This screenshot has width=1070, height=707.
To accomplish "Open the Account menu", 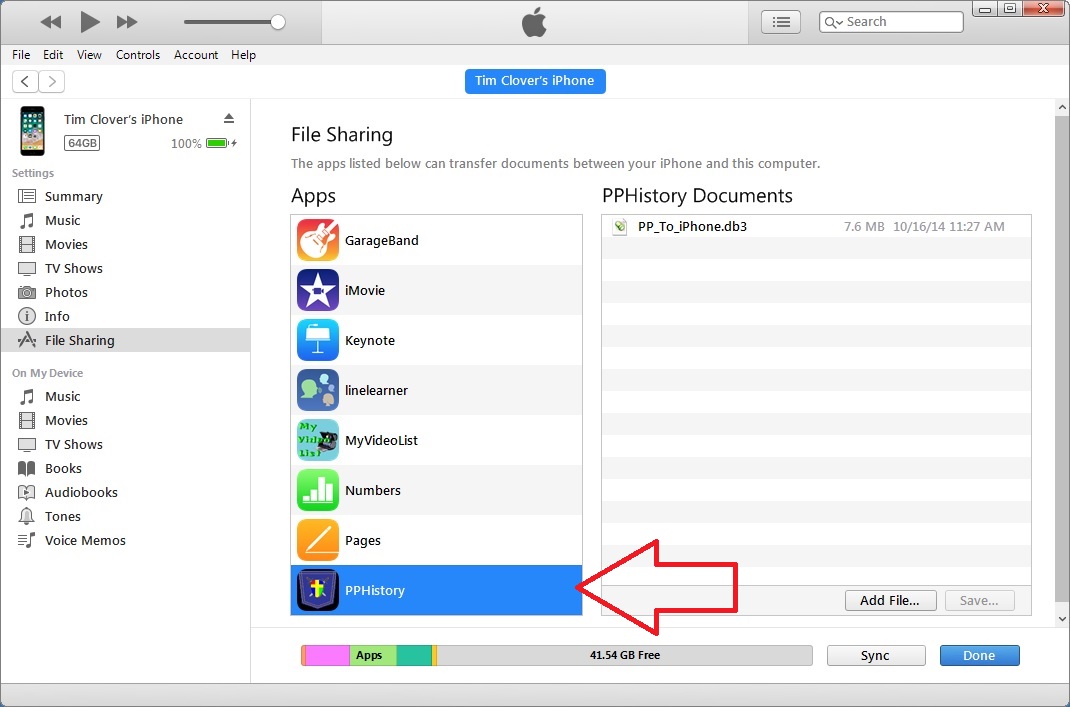I will point(196,55).
